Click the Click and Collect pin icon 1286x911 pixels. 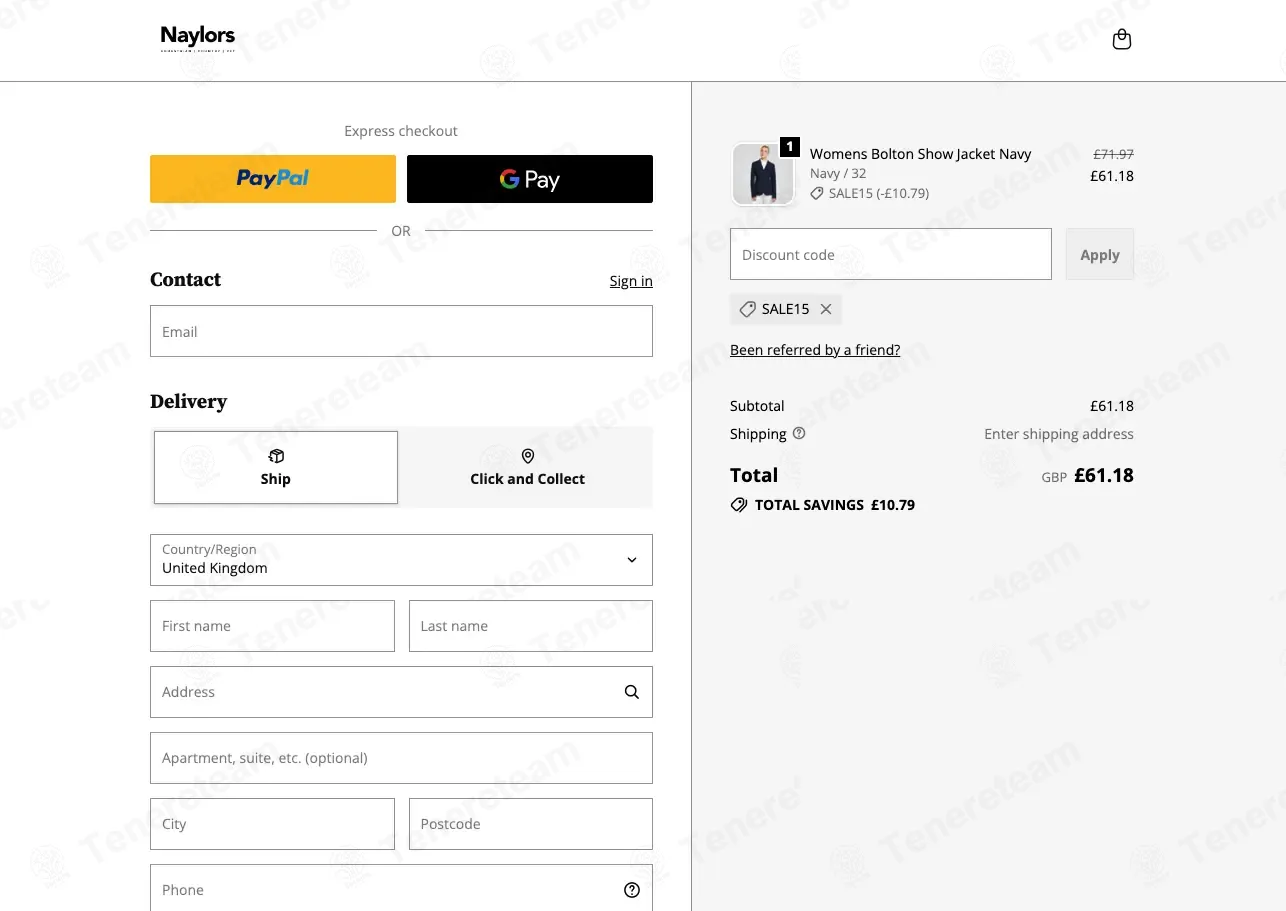[x=528, y=457]
